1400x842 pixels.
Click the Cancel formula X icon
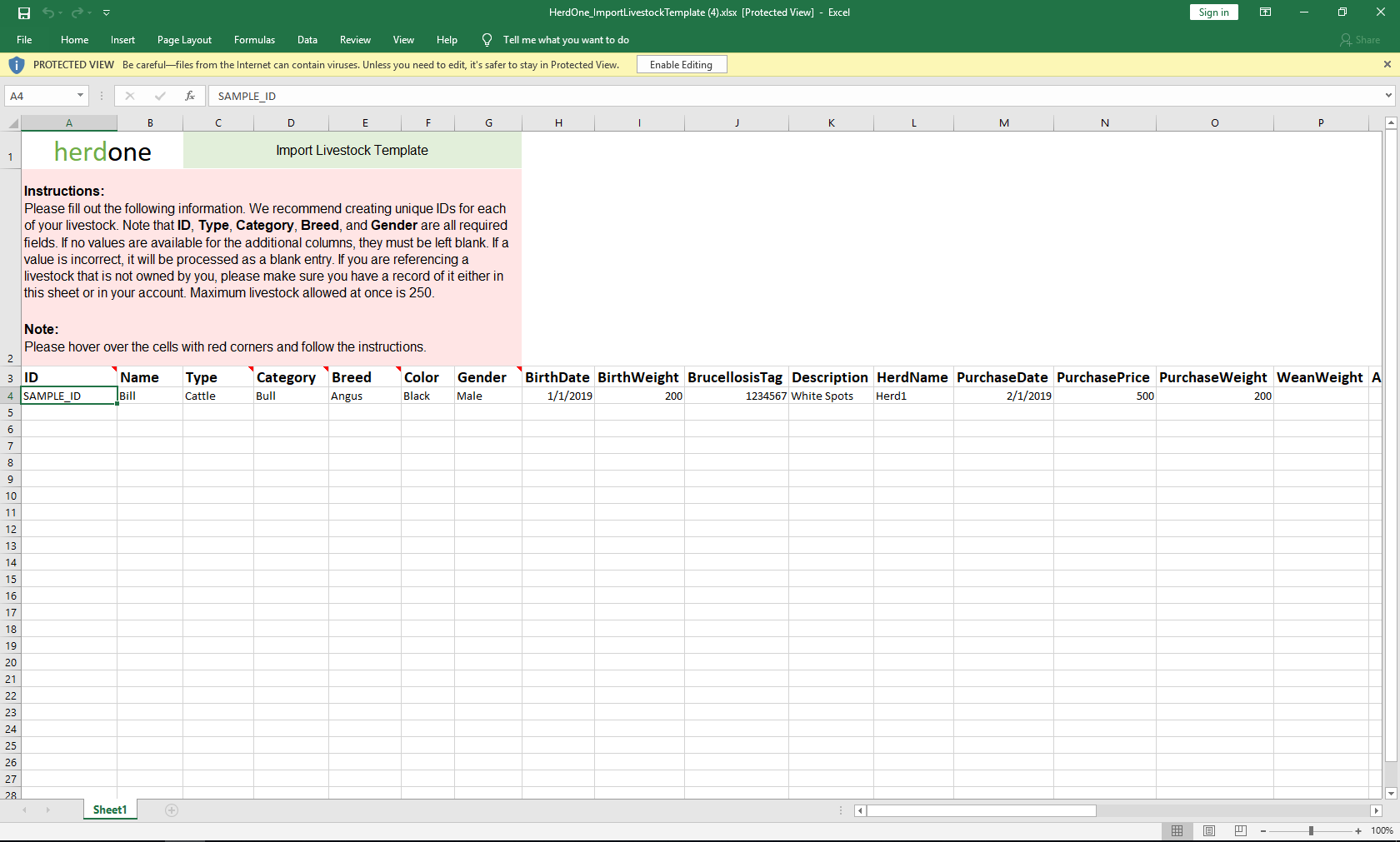pos(130,96)
